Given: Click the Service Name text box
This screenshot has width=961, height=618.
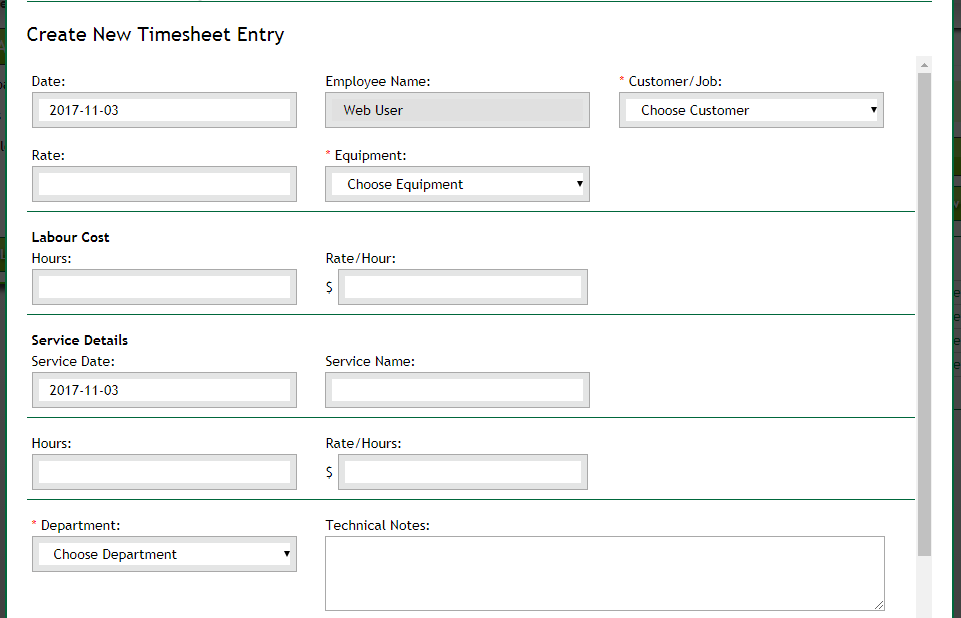Looking at the screenshot, I should click(x=457, y=390).
